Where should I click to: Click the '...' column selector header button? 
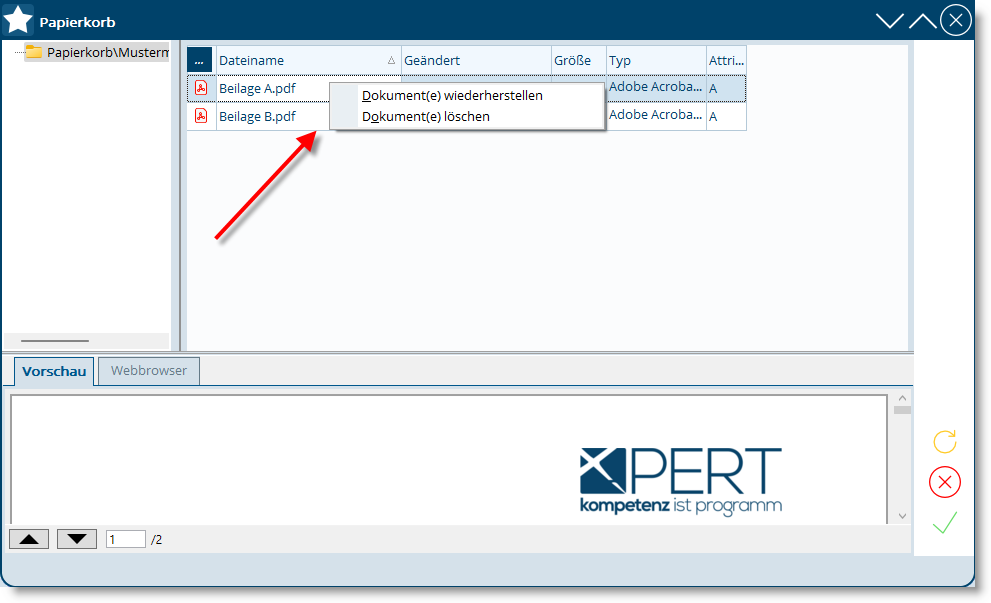point(200,60)
